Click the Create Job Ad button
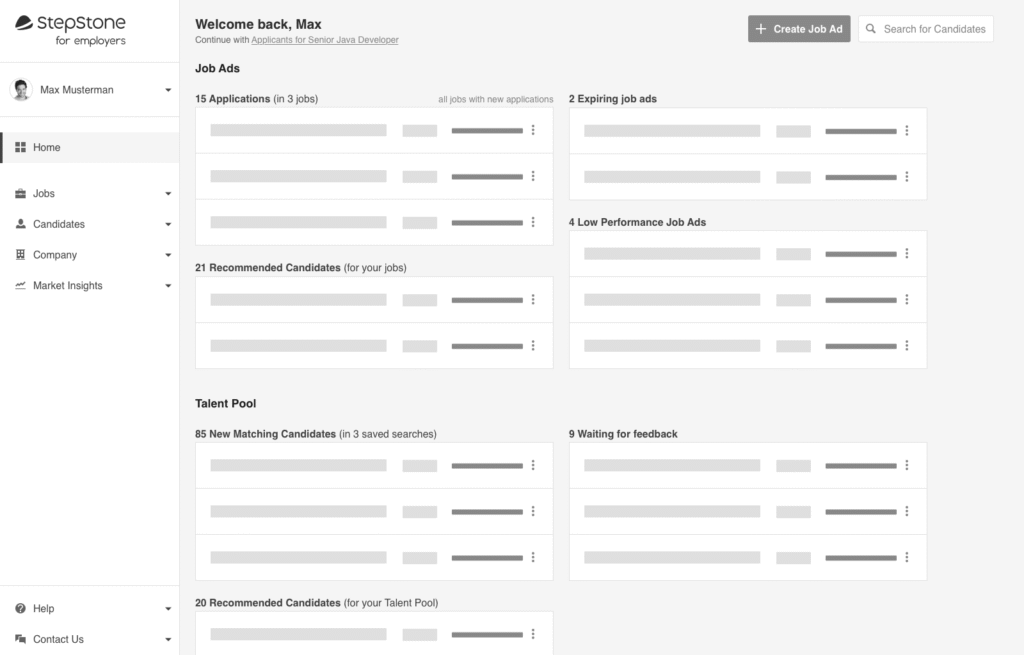 tap(799, 29)
